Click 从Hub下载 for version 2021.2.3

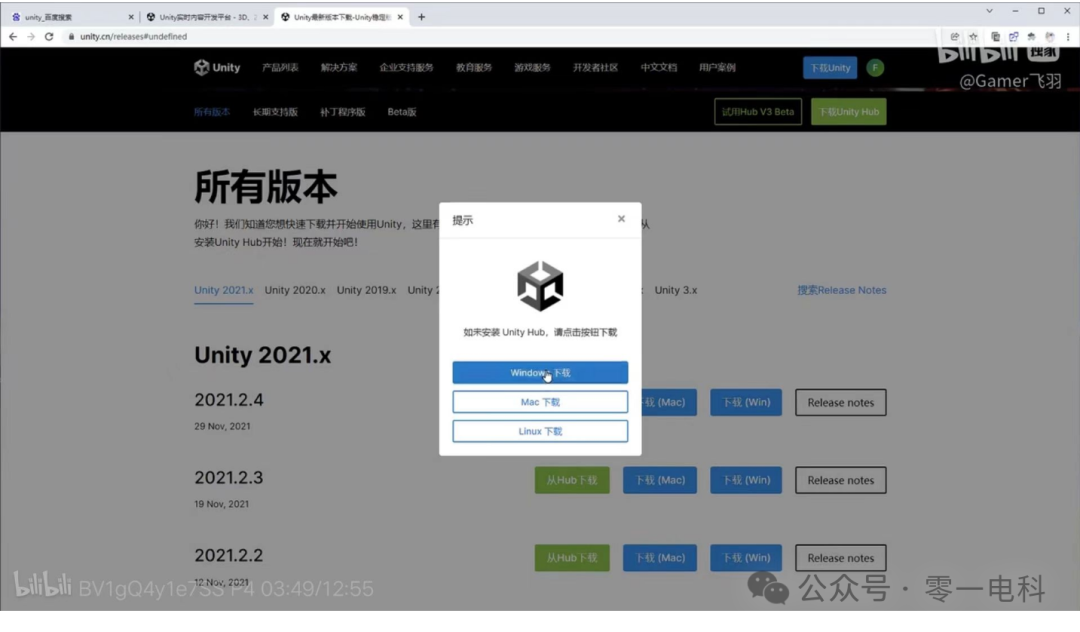tap(572, 480)
